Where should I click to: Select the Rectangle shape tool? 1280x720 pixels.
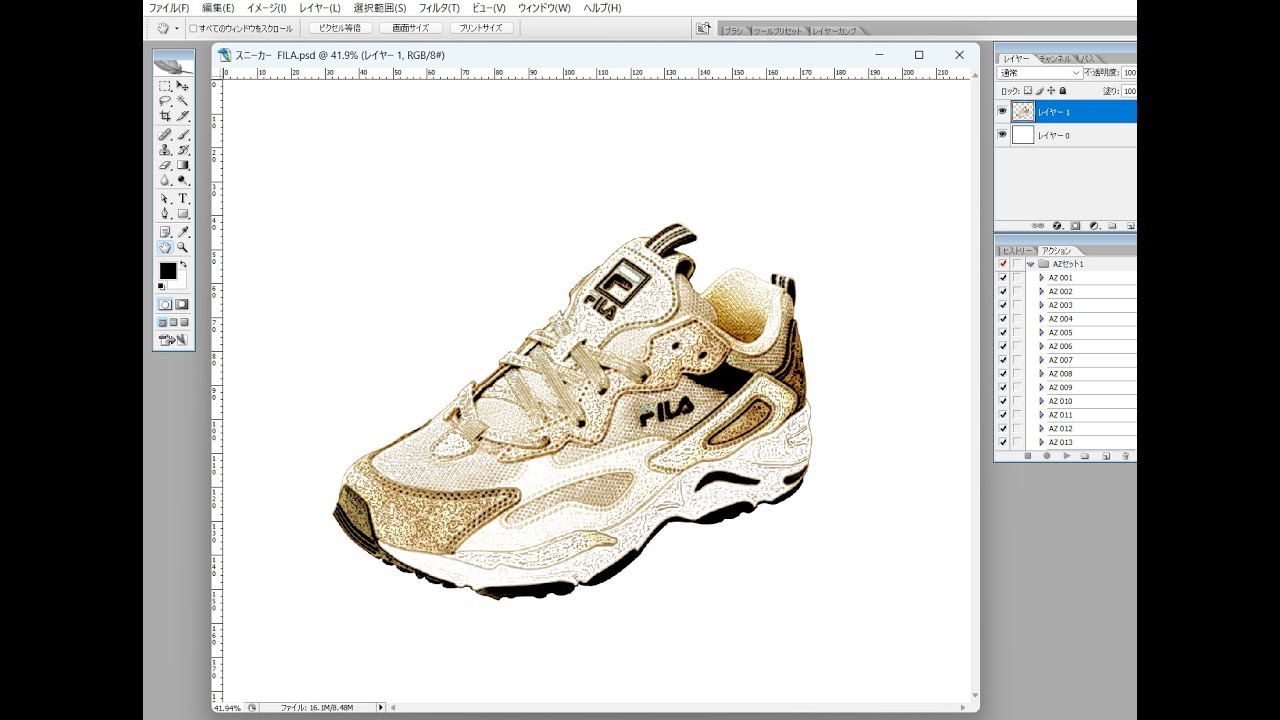[183, 213]
